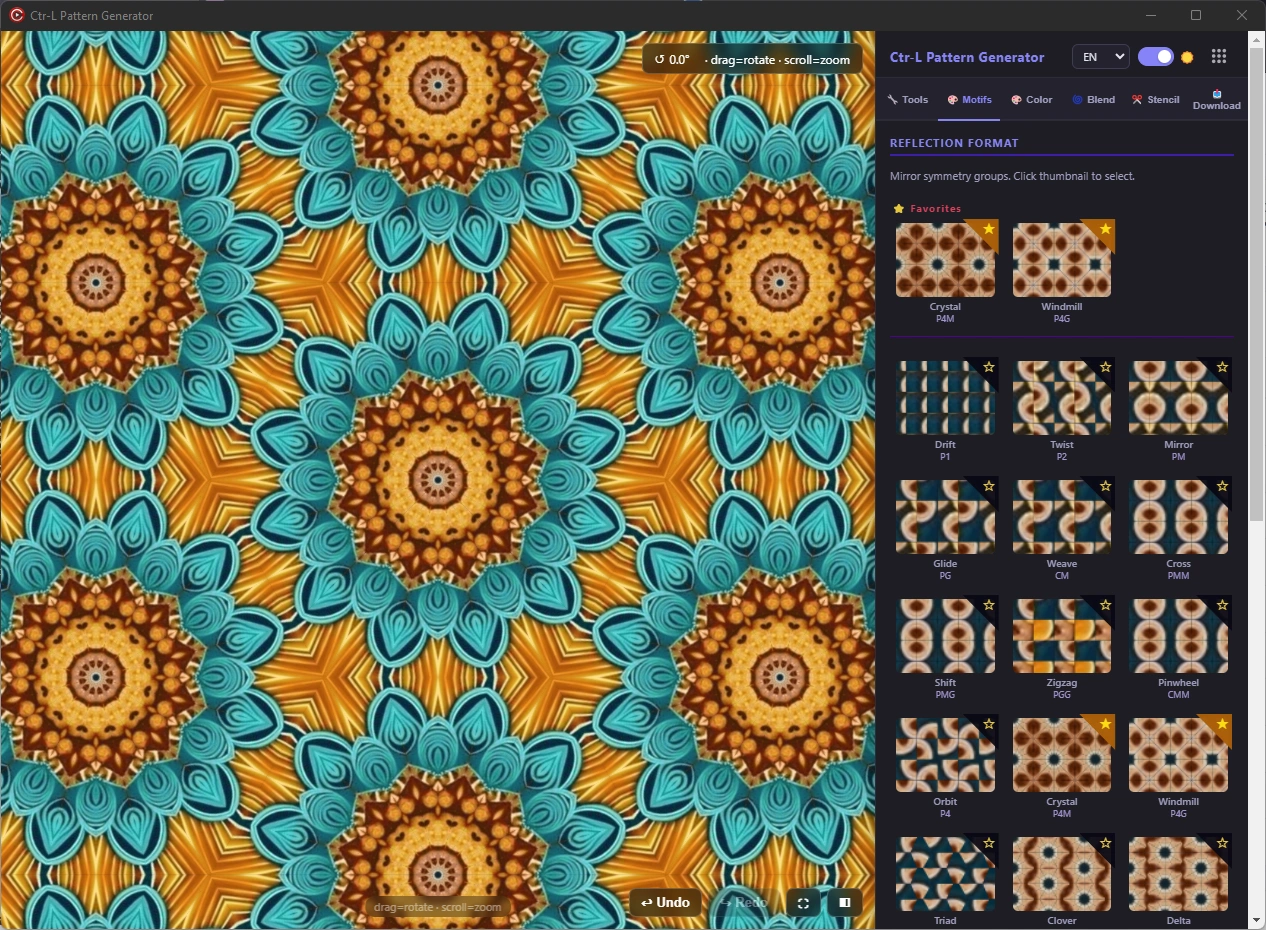
Task: Open the EN language dropdown
Action: 1100,57
